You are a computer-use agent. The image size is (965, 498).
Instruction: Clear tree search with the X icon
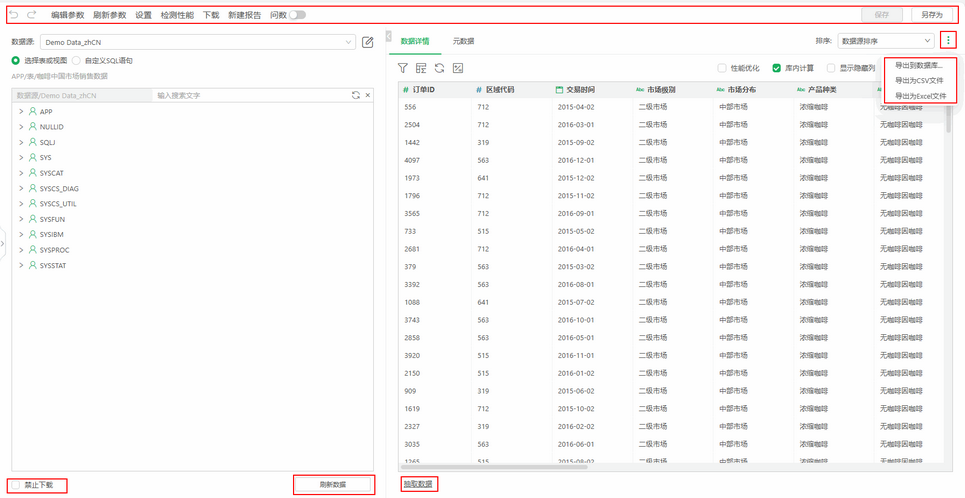[x=368, y=95]
